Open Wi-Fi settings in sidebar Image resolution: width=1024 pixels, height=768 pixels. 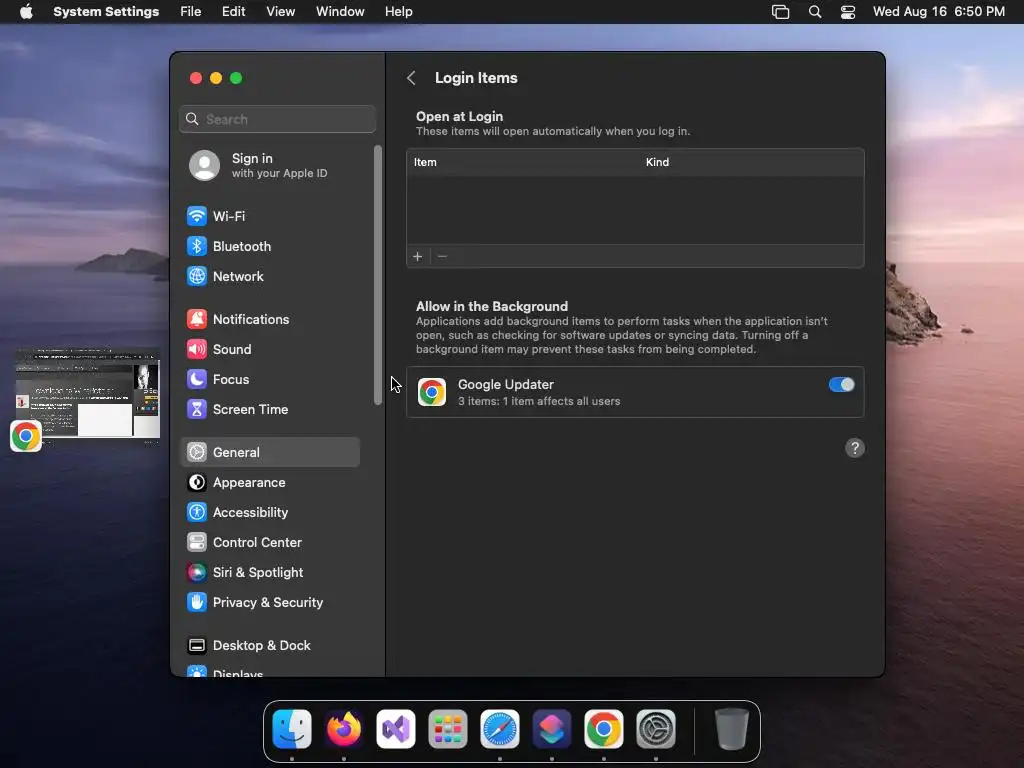[270, 216]
